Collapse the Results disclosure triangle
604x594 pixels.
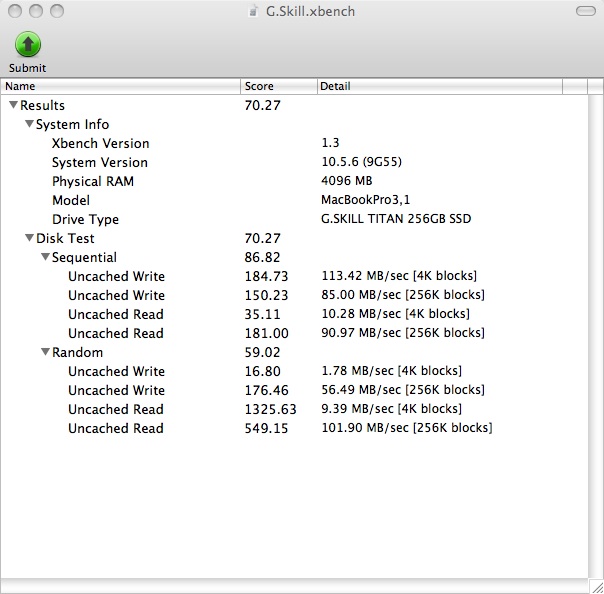[13, 105]
